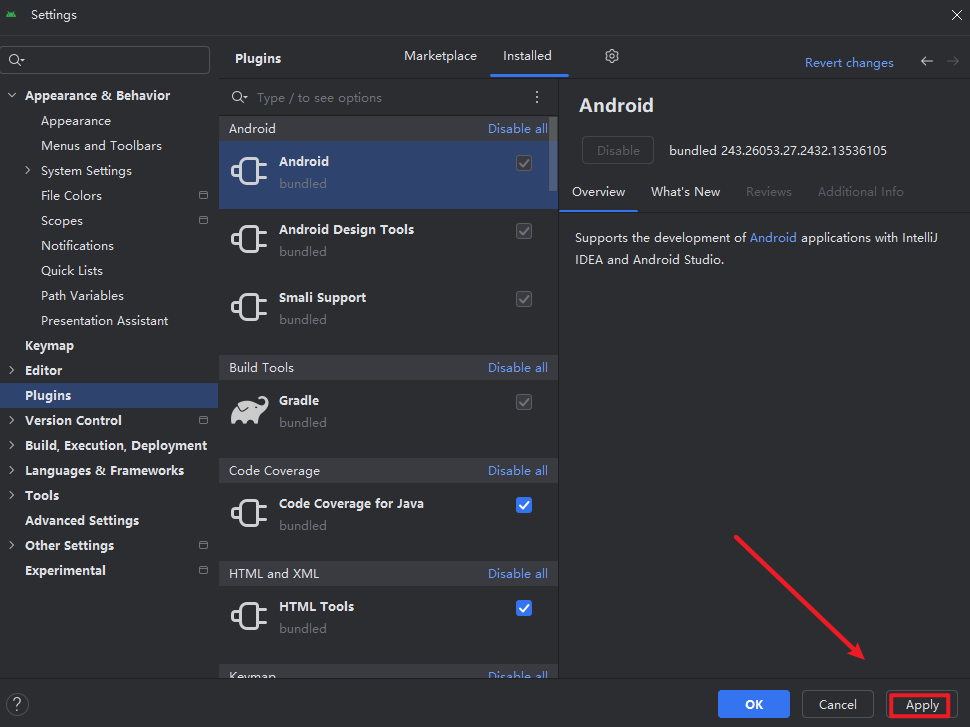This screenshot has width=970, height=727.
Task: Uncheck the Code Coverage for Java checkbox
Action: [x=524, y=505]
